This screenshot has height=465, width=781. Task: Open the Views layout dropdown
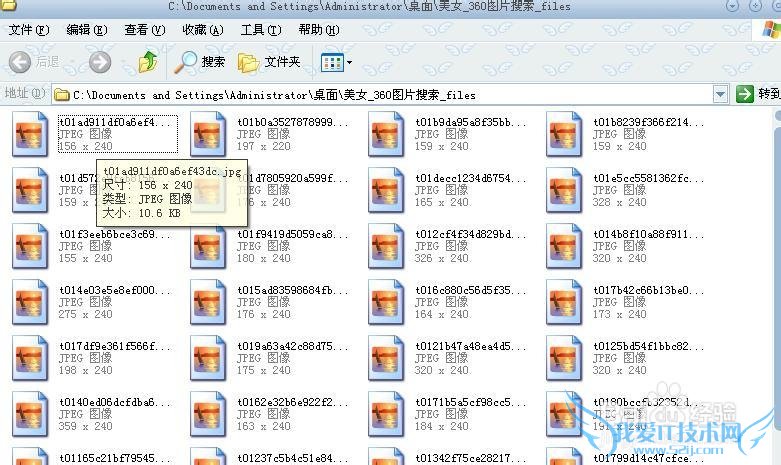(336, 63)
